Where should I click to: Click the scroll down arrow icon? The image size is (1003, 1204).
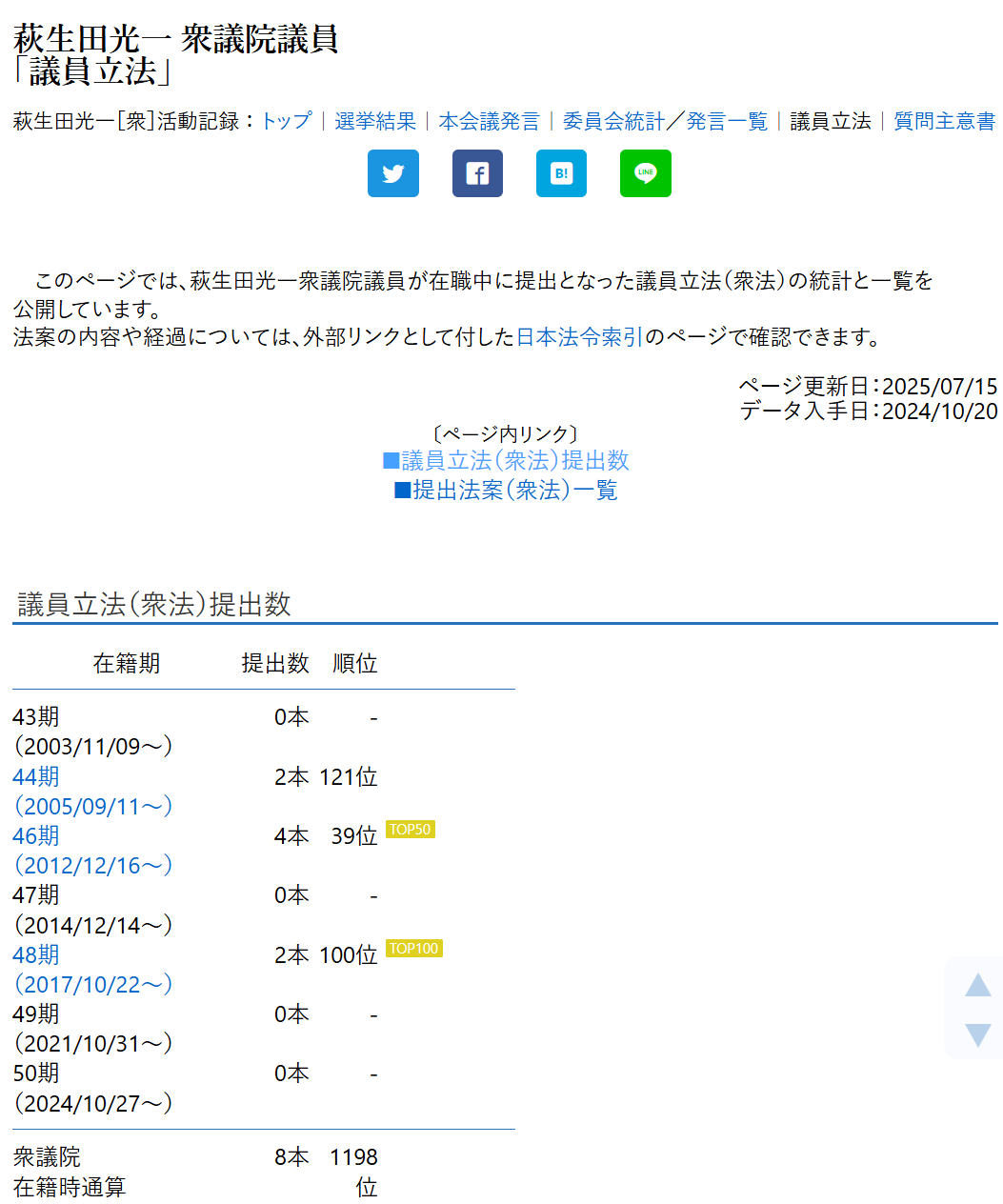(977, 1034)
